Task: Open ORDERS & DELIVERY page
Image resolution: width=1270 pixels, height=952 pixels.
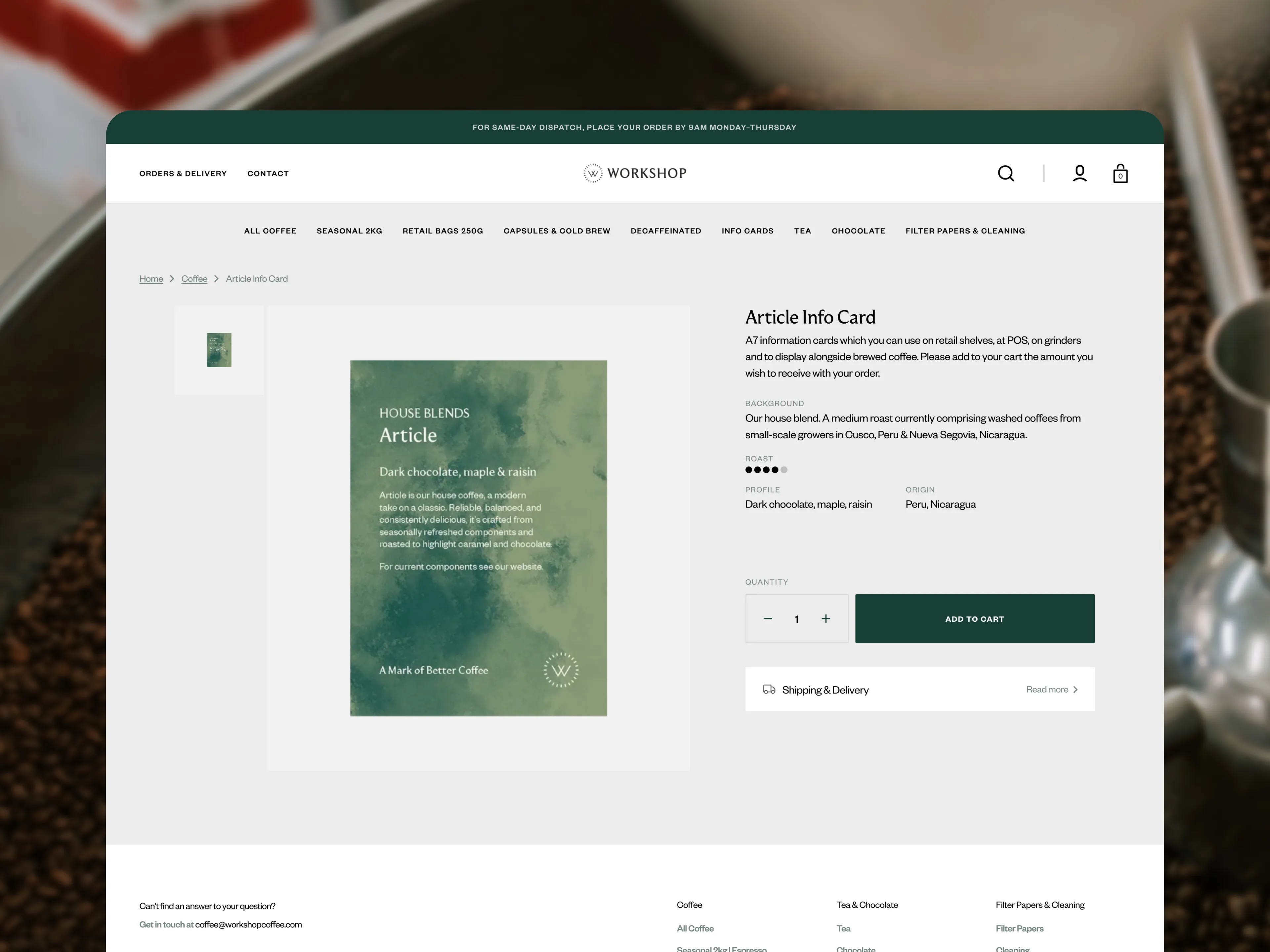Action: click(x=183, y=173)
